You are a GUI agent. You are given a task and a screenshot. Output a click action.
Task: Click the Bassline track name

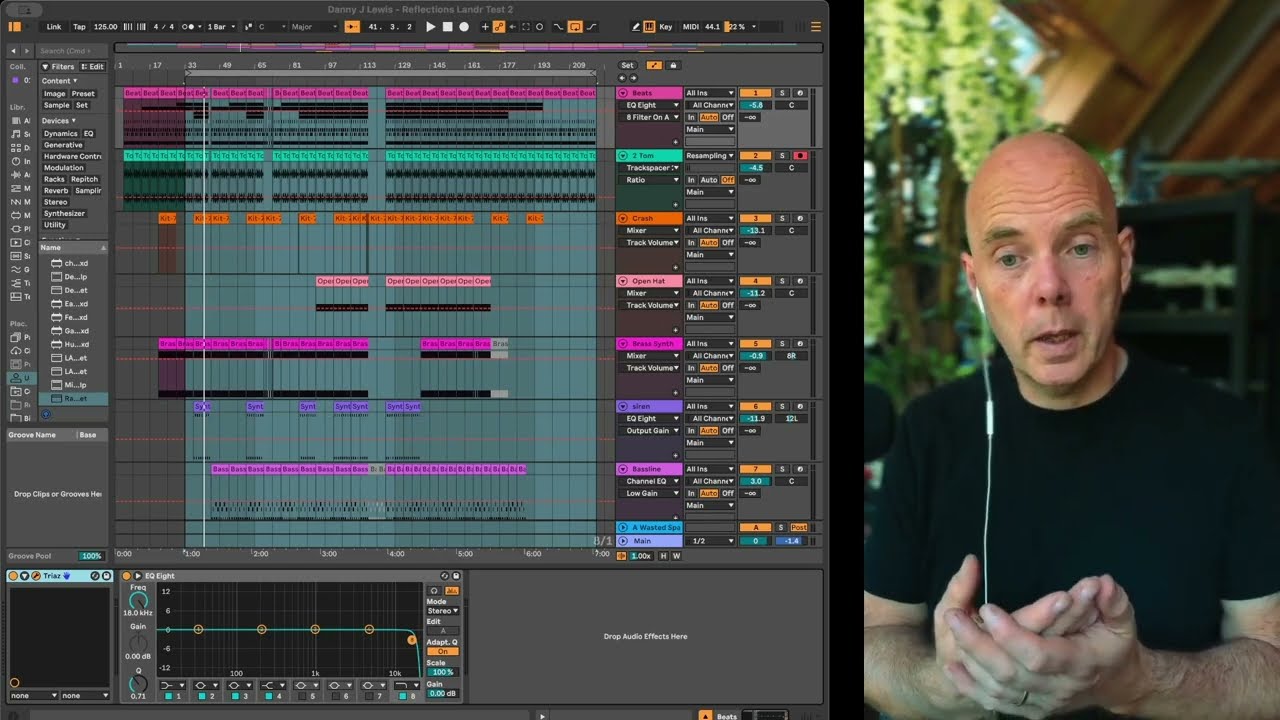coord(647,469)
